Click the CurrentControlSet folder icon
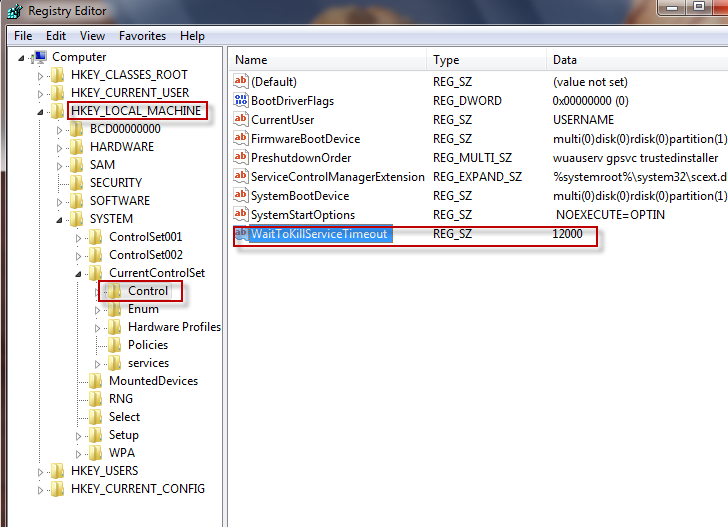728x527 pixels. coord(96,273)
